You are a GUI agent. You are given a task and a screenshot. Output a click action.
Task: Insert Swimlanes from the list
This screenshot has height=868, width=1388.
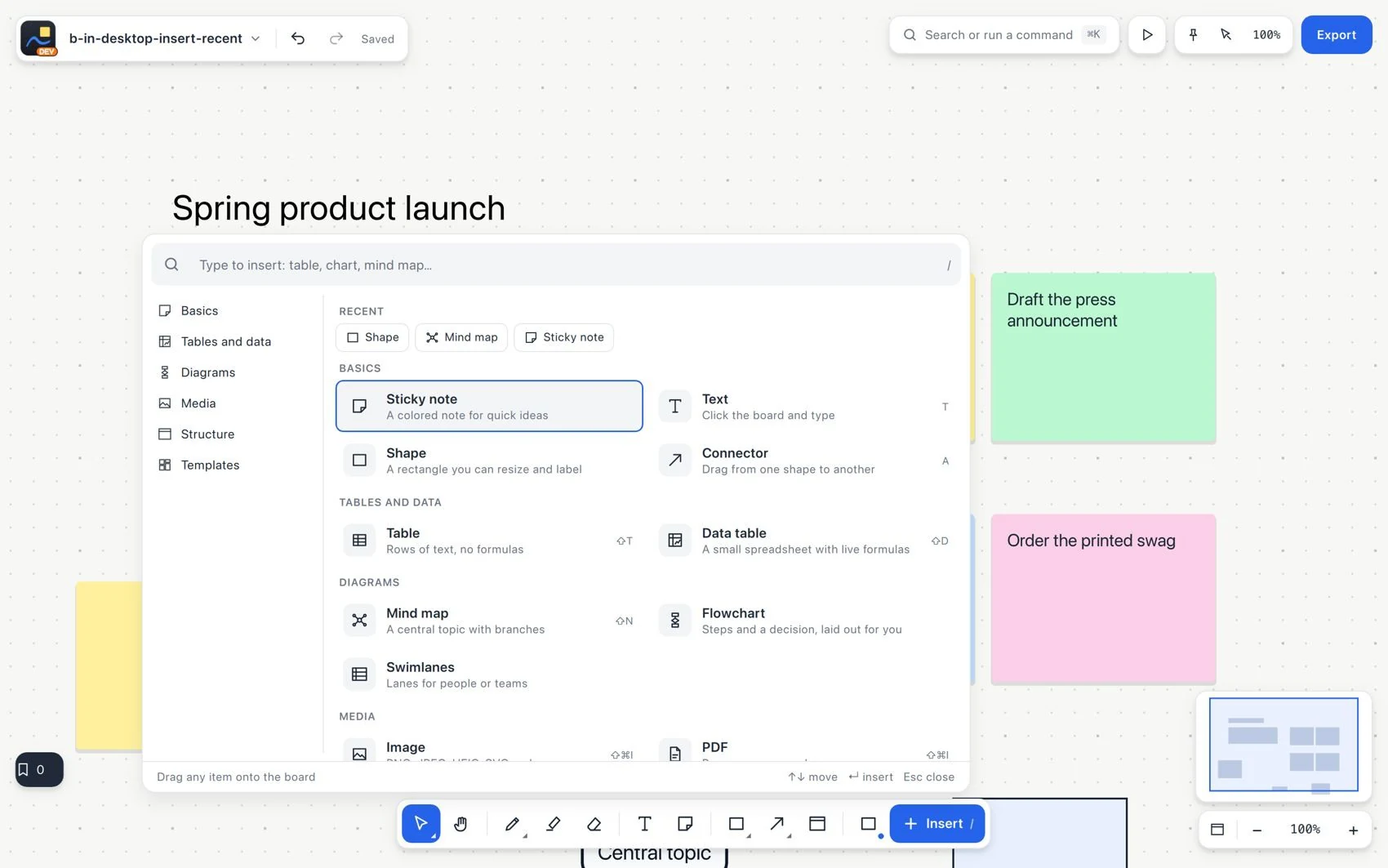[x=489, y=674]
